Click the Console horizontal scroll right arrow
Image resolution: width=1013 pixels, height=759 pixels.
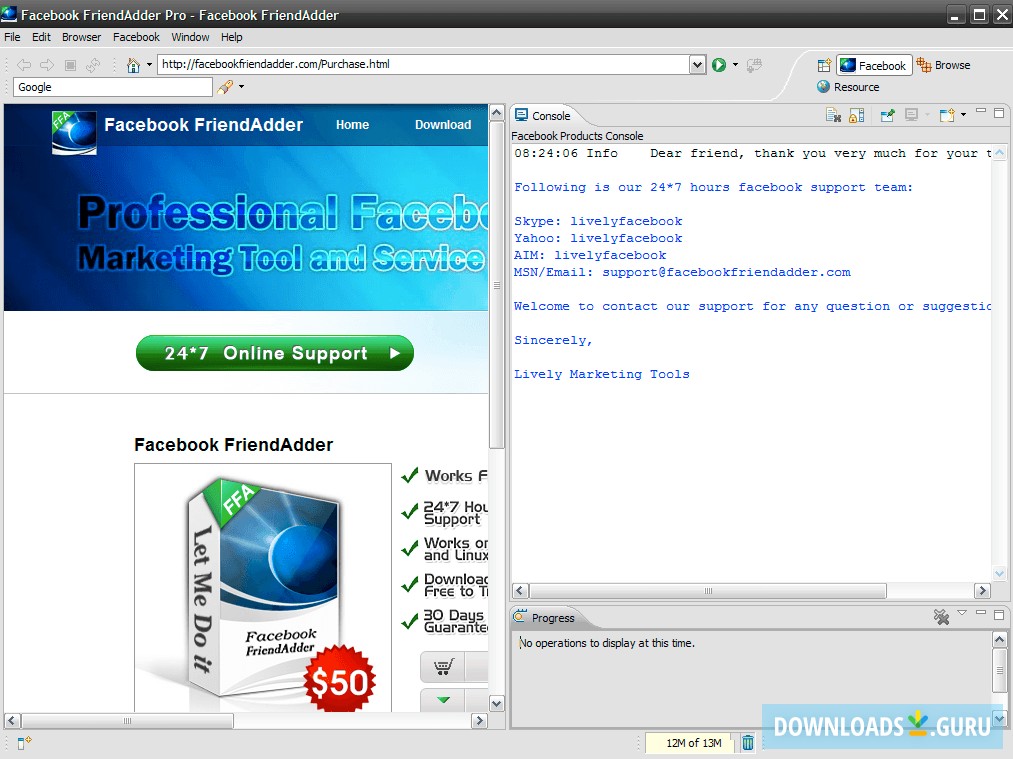tap(983, 590)
